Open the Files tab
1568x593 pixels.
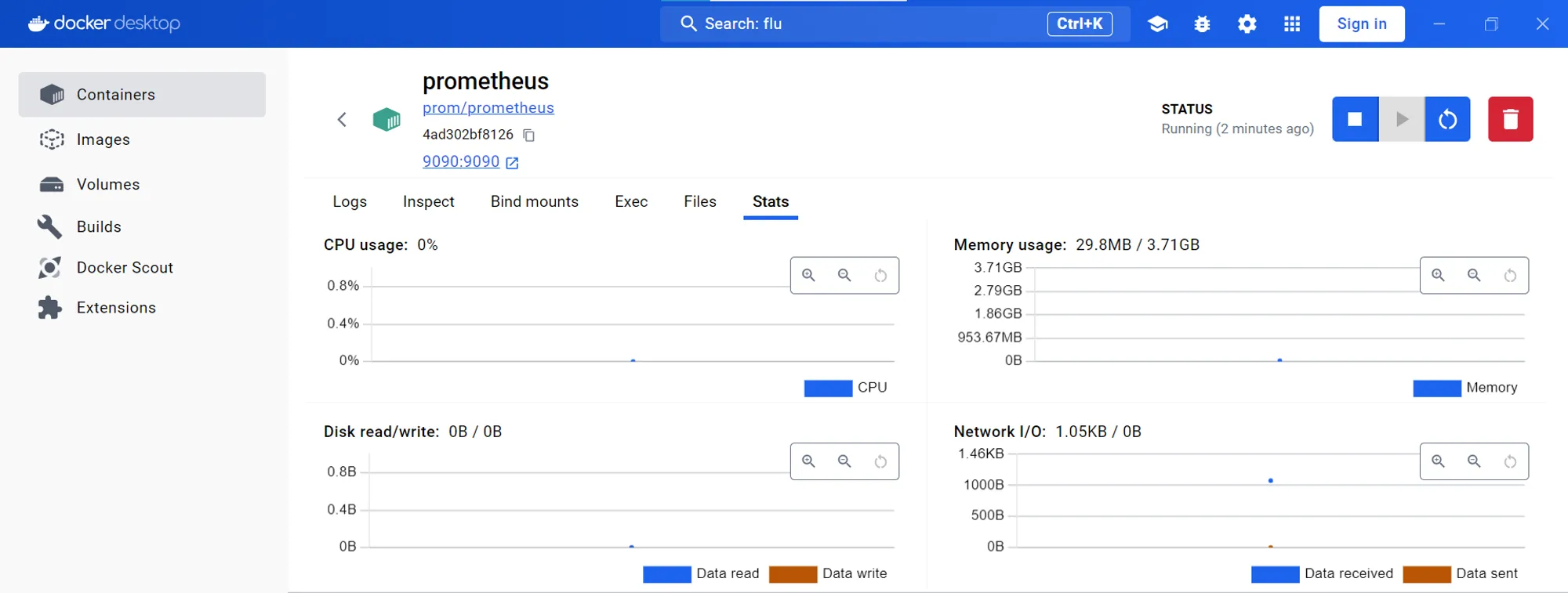coord(700,201)
